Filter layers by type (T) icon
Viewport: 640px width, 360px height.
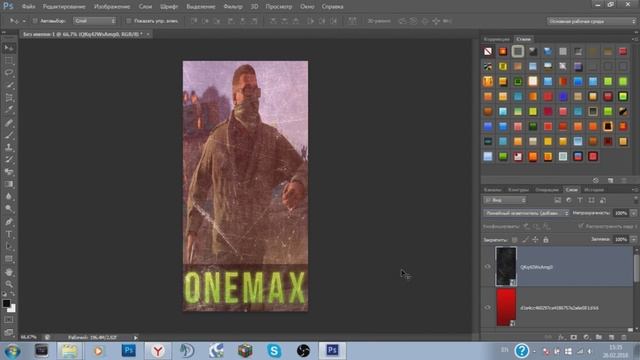pos(580,200)
